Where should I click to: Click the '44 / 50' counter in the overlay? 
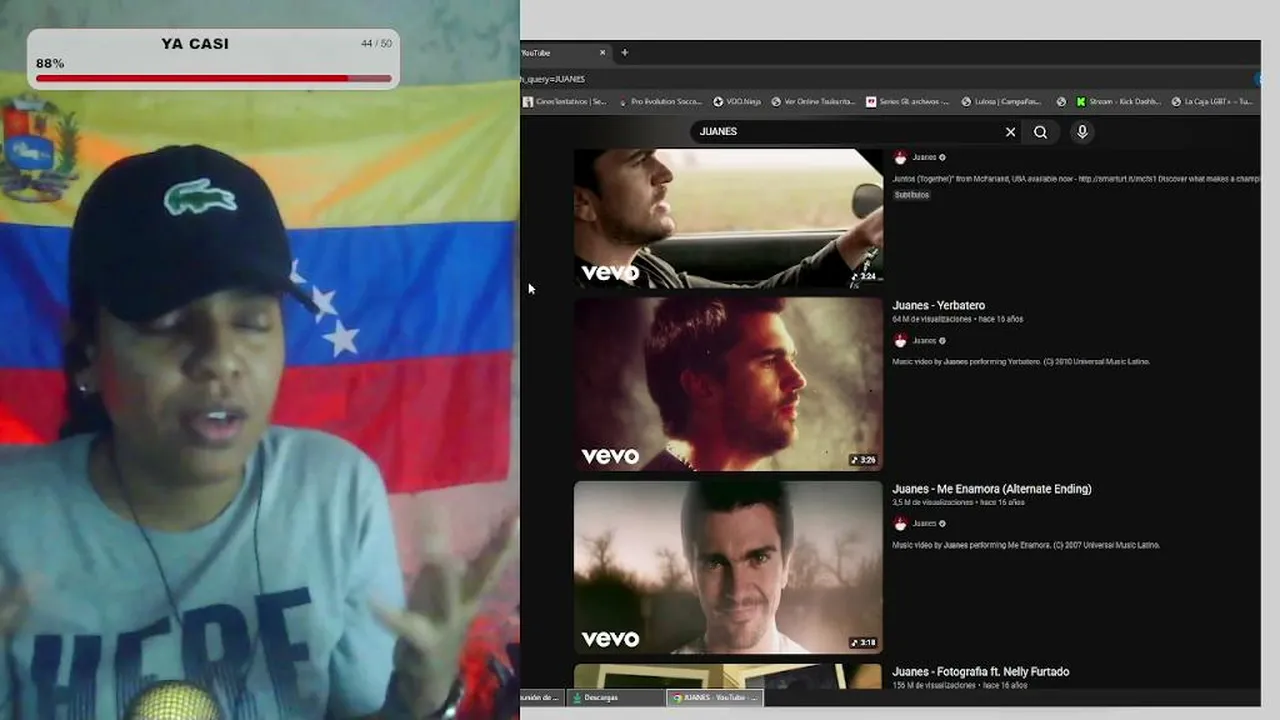click(376, 44)
